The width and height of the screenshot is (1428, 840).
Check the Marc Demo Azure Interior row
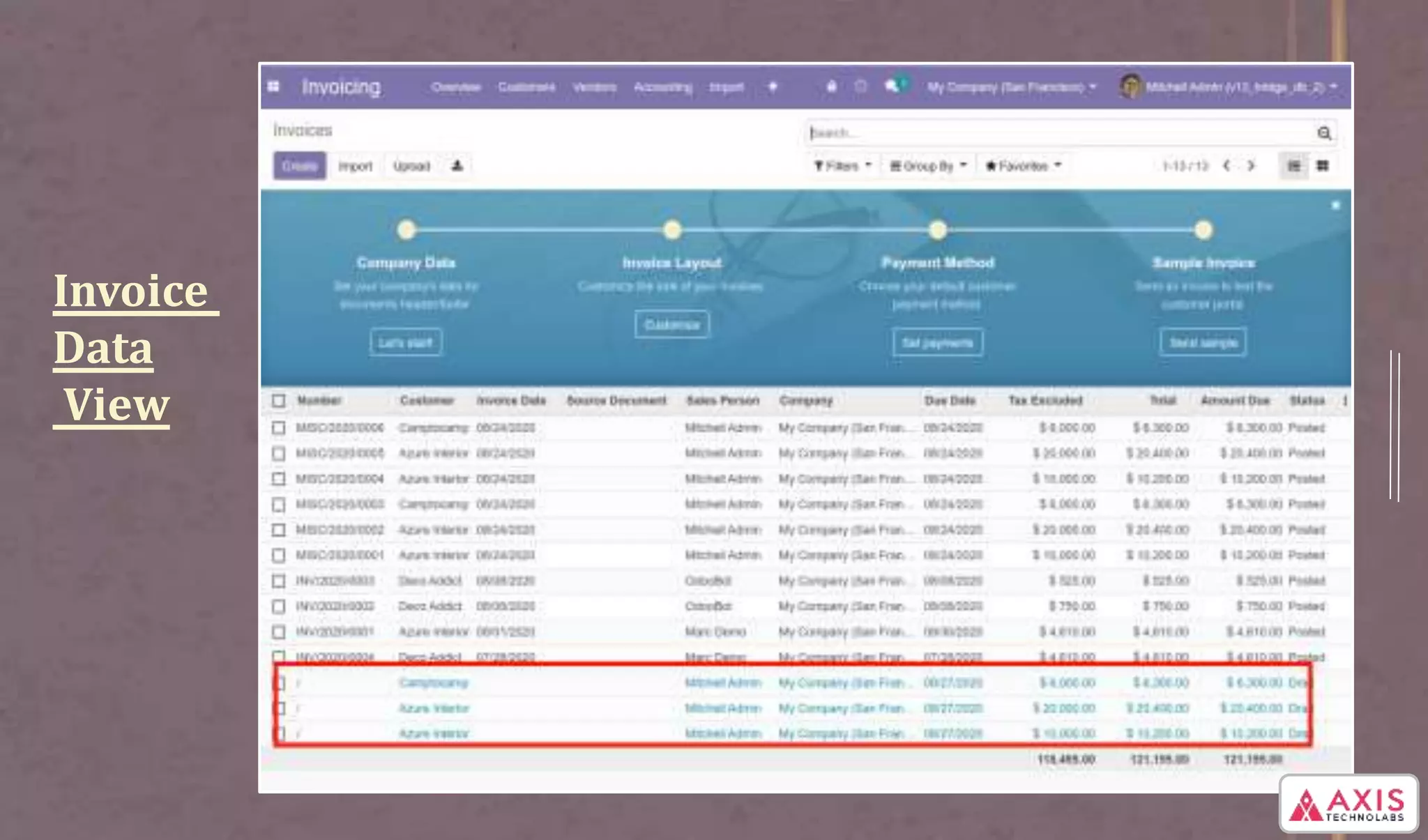(279, 632)
